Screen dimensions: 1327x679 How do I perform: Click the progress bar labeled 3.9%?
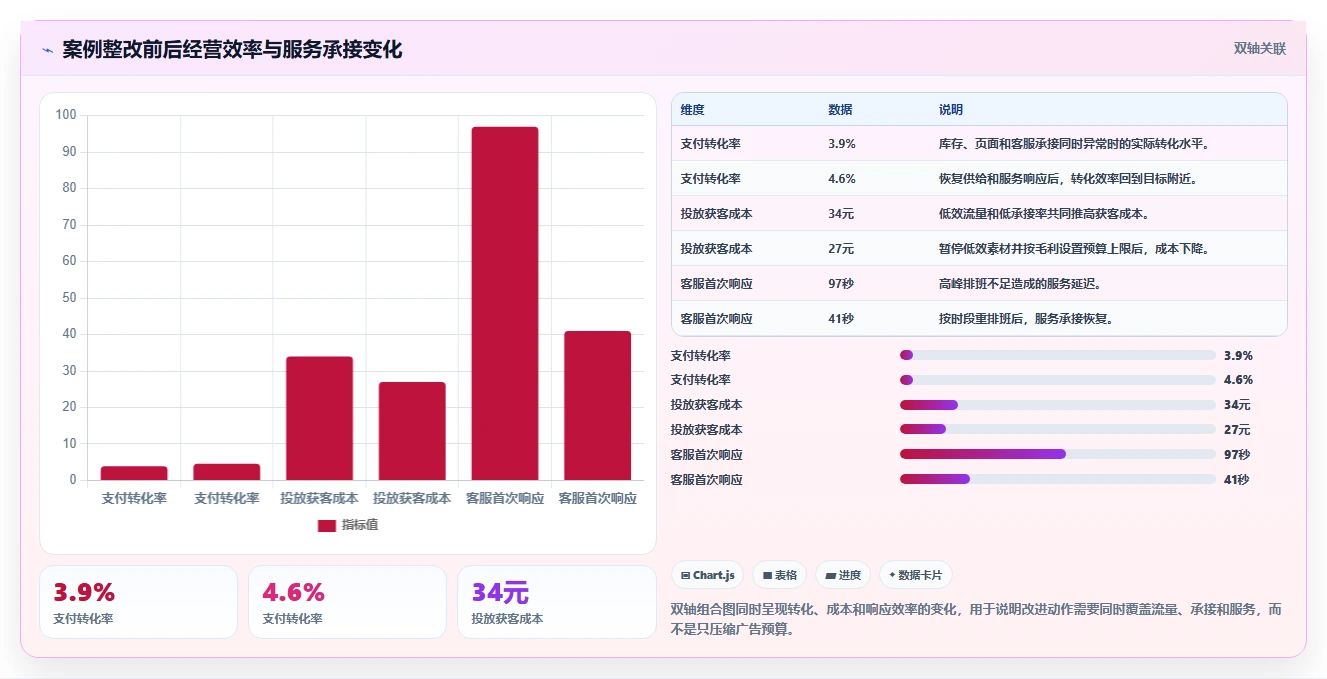1058,355
